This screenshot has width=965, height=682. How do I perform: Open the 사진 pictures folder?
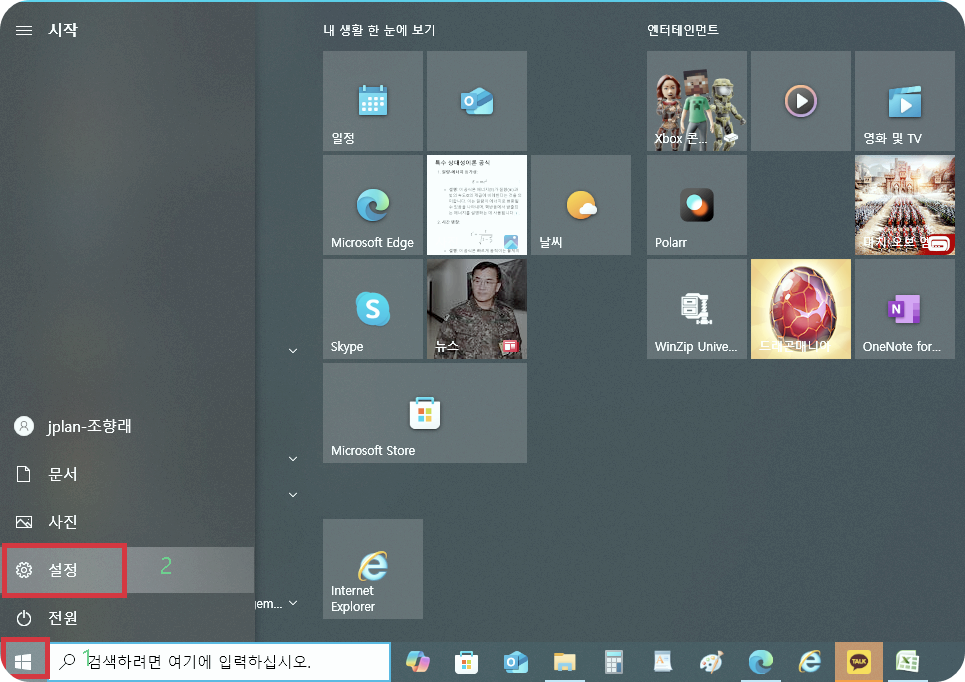tap(127, 522)
